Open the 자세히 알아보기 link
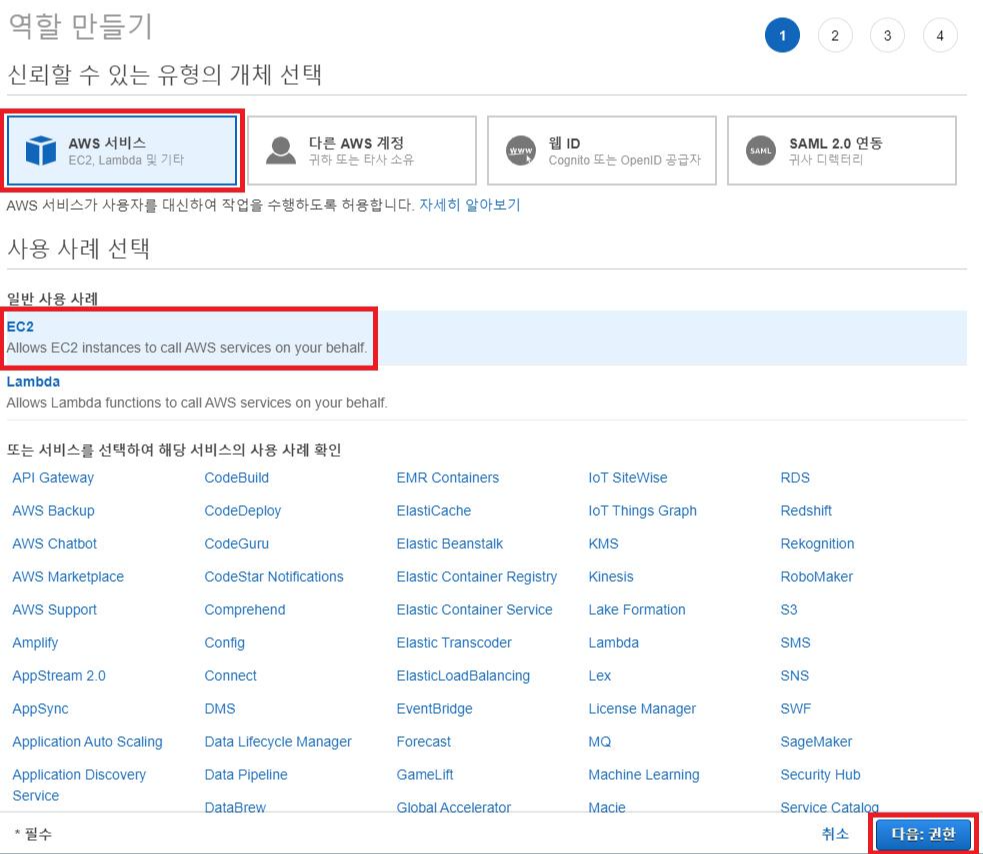The width and height of the screenshot is (983, 854). (x=470, y=204)
